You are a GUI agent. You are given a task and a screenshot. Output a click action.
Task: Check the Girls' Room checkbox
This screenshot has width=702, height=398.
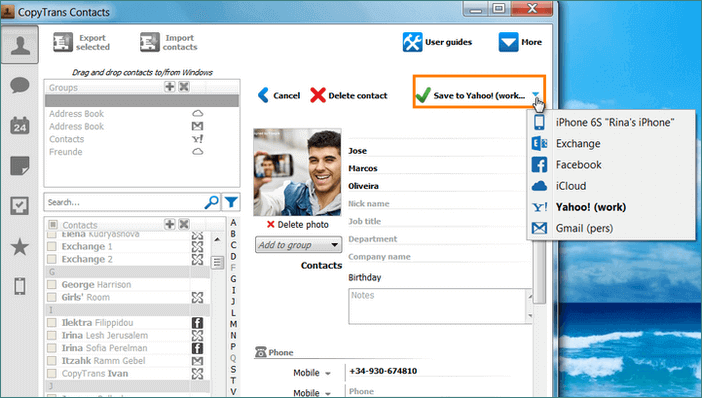click(52, 297)
